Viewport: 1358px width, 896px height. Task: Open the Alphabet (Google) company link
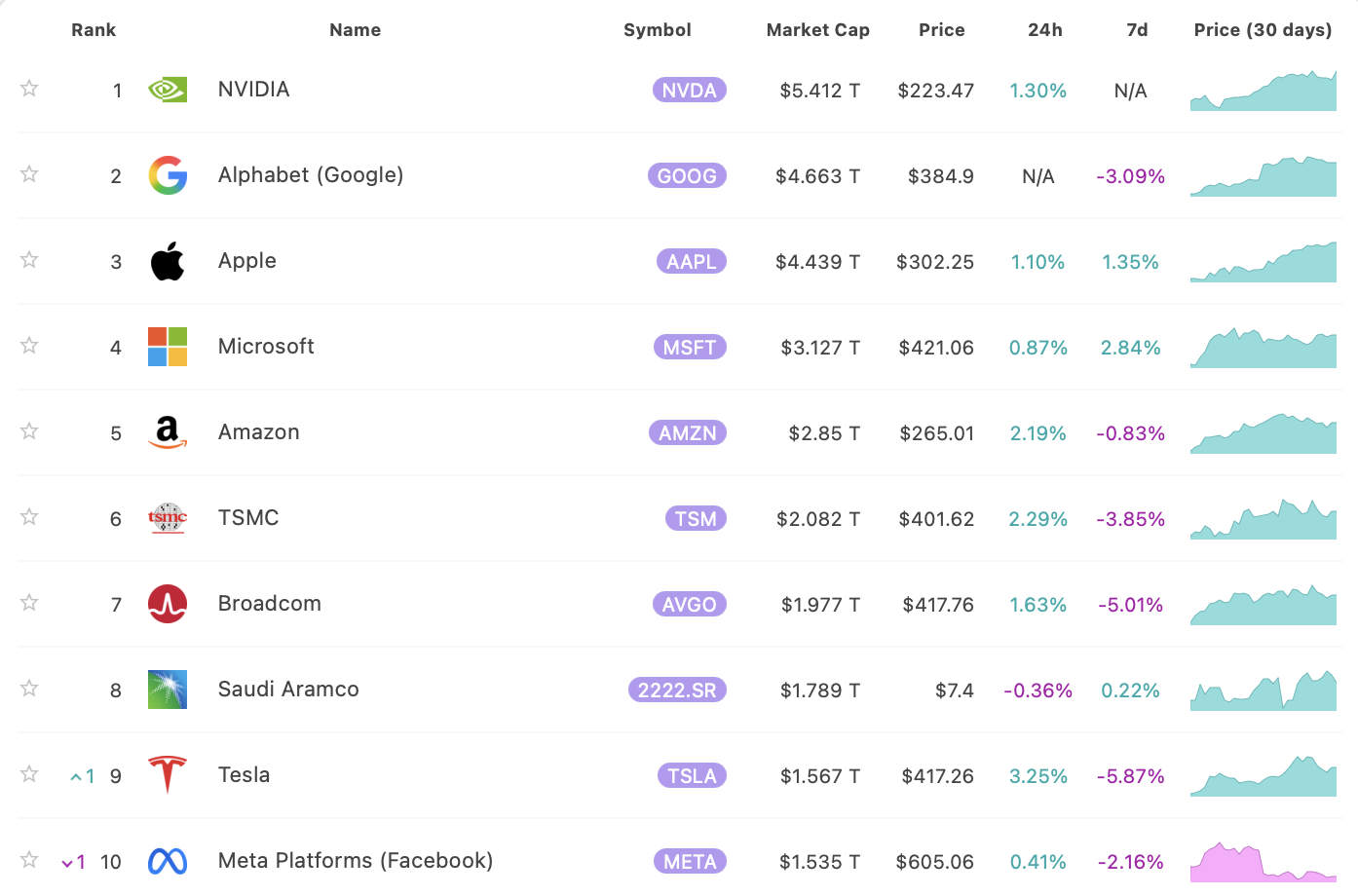pos(311,175)
